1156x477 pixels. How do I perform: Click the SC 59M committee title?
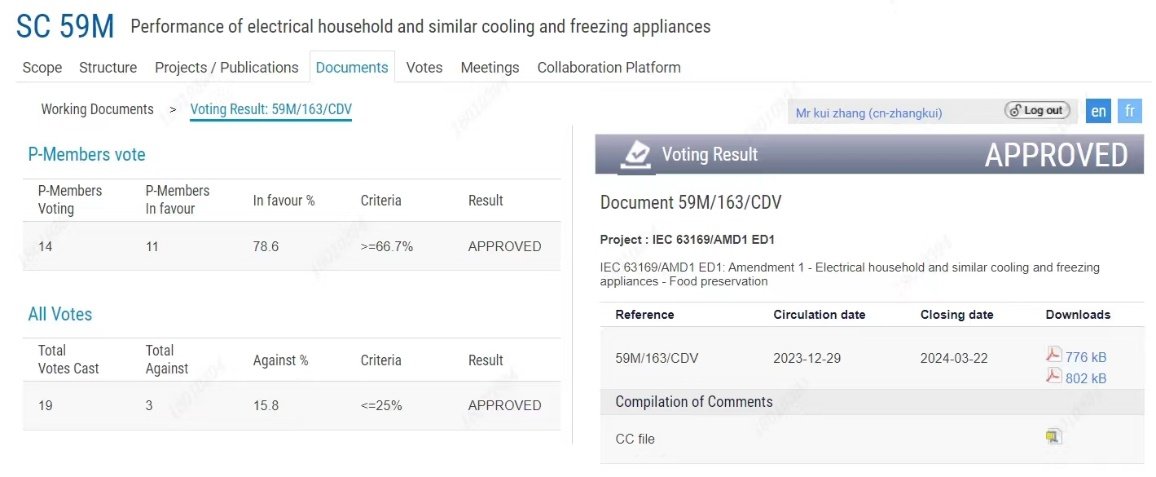(65, 26)
